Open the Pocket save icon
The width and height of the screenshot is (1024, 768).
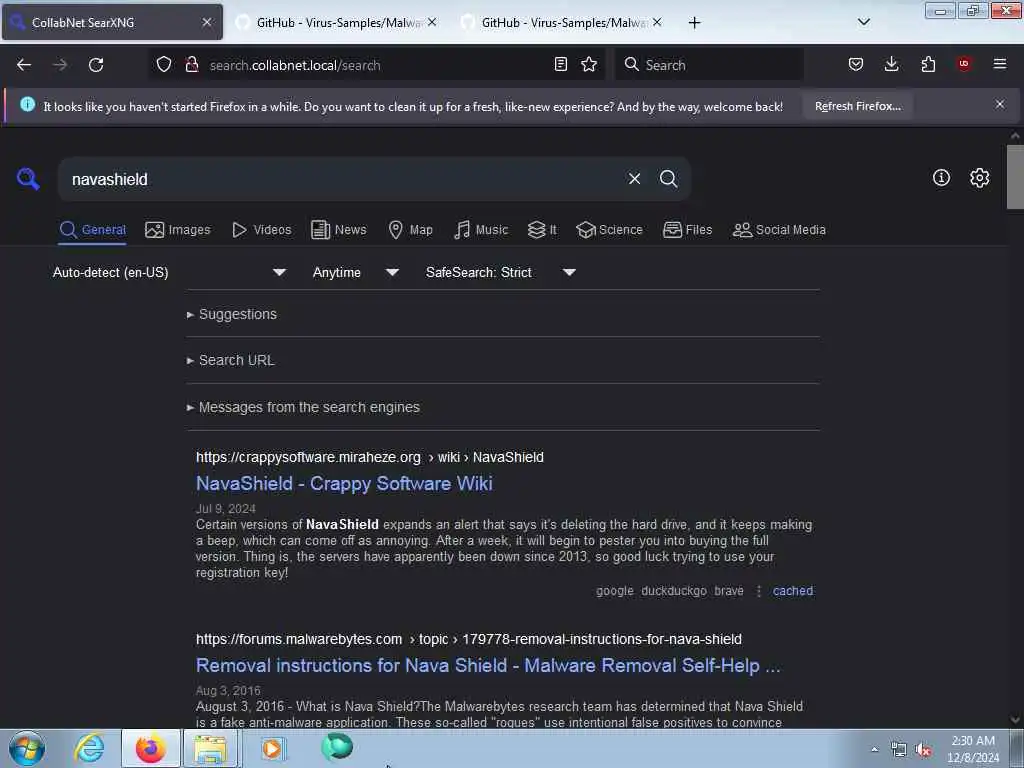click(856, 65)
